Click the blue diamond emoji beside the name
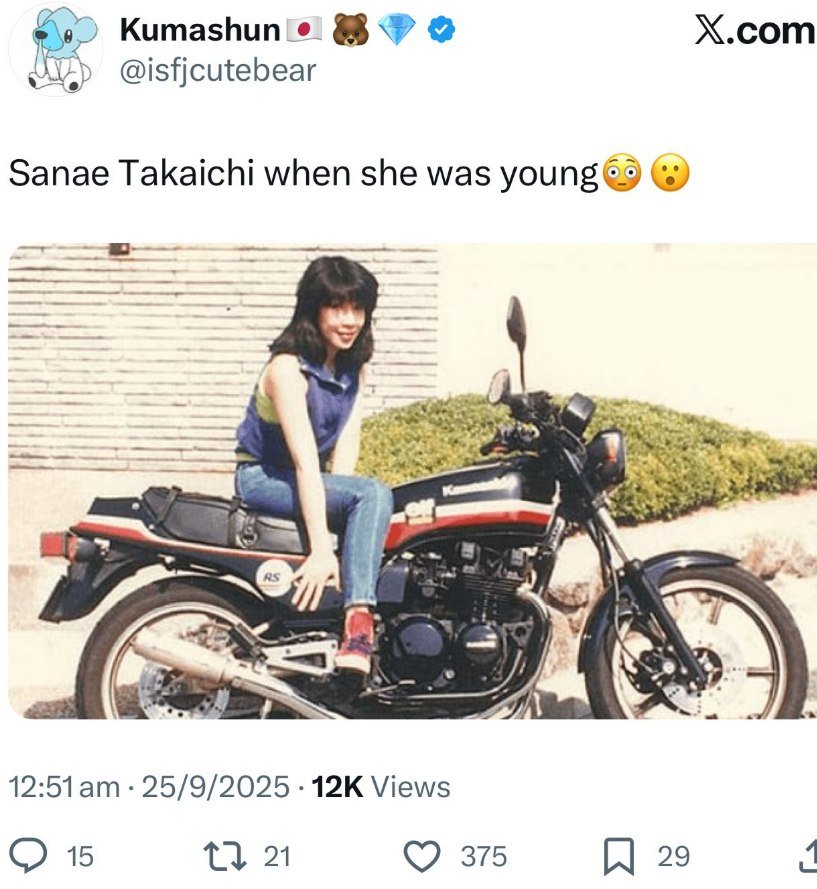The height and width of the screenshot is (889, 817). tap(398, 31)
